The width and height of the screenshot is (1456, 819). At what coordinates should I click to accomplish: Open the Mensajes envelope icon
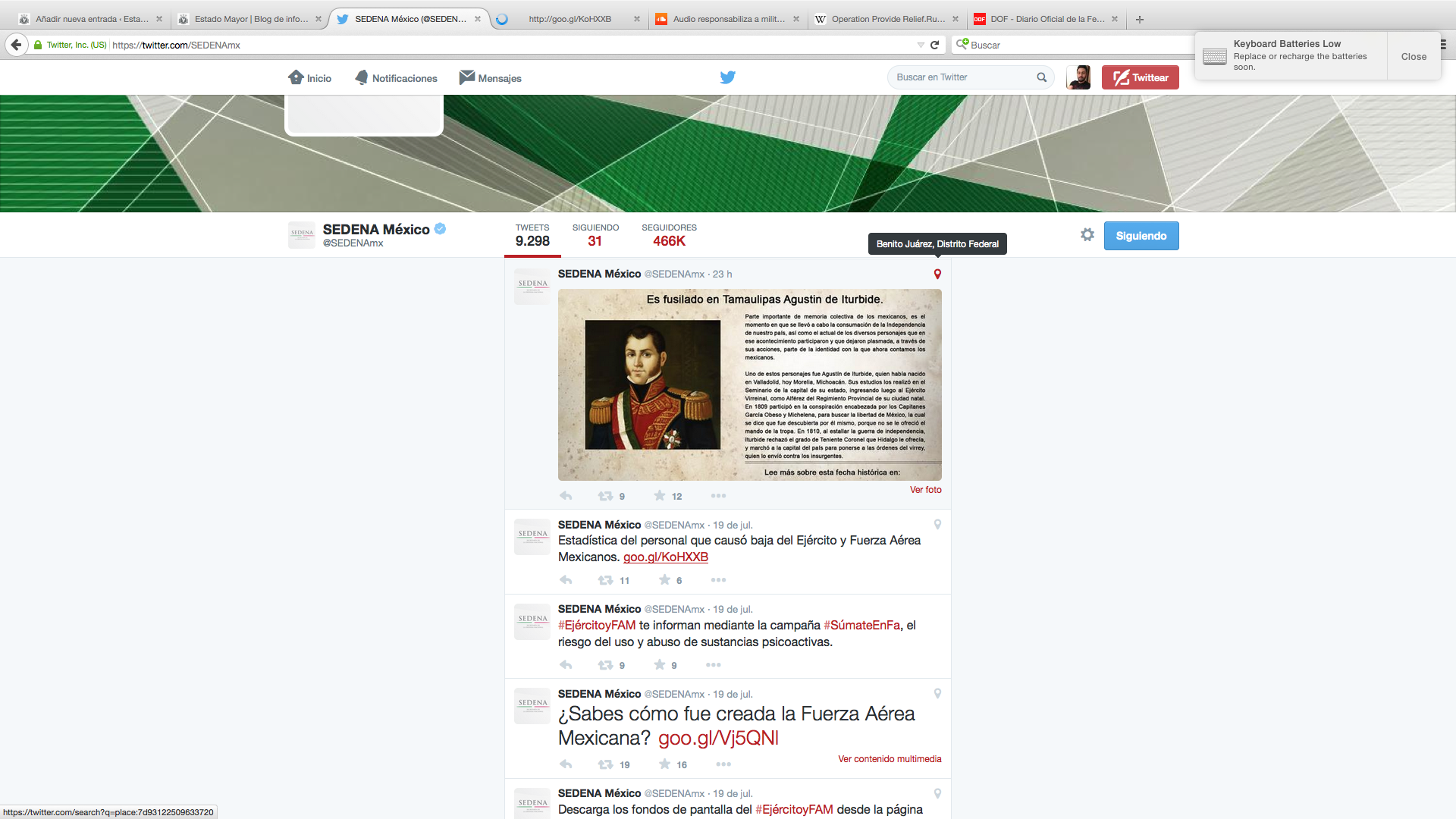pyautogui.click(x=467, y=77)
